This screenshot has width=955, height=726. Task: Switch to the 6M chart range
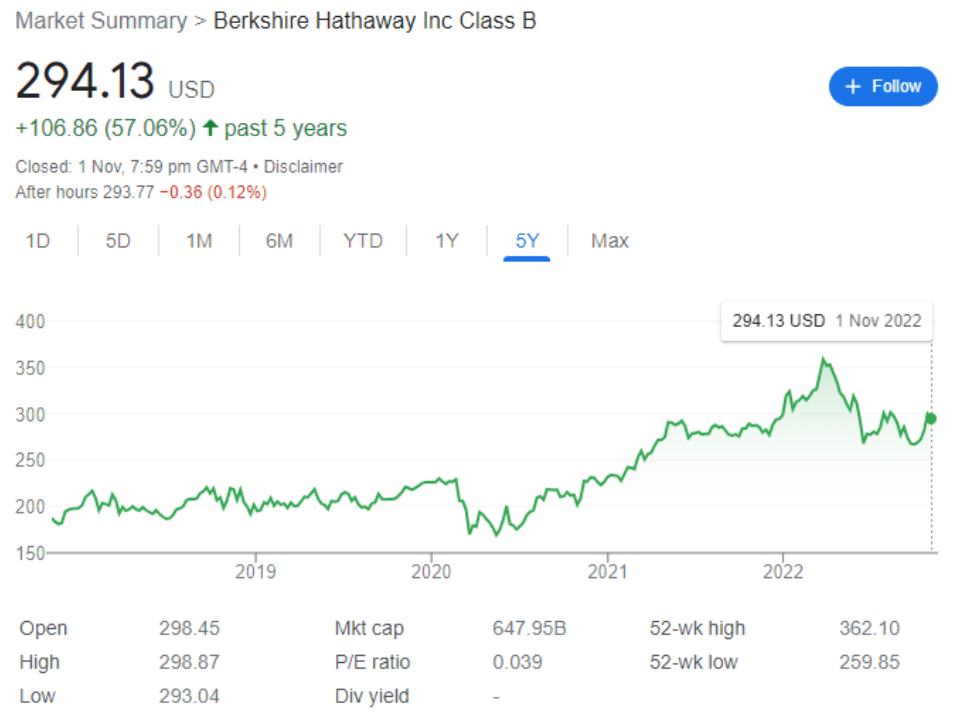point(279,241)
